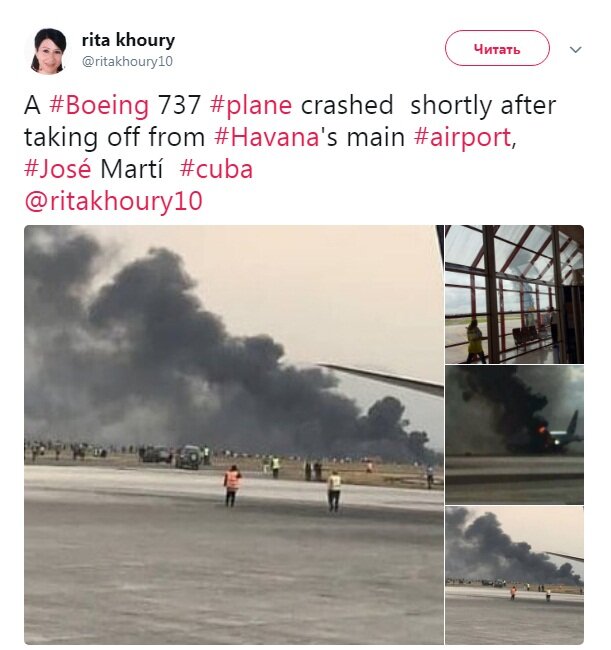The width and height of the screenshot is (611, 650).
Task: Expand the tweet options chevron
Action: pos(575,48)
